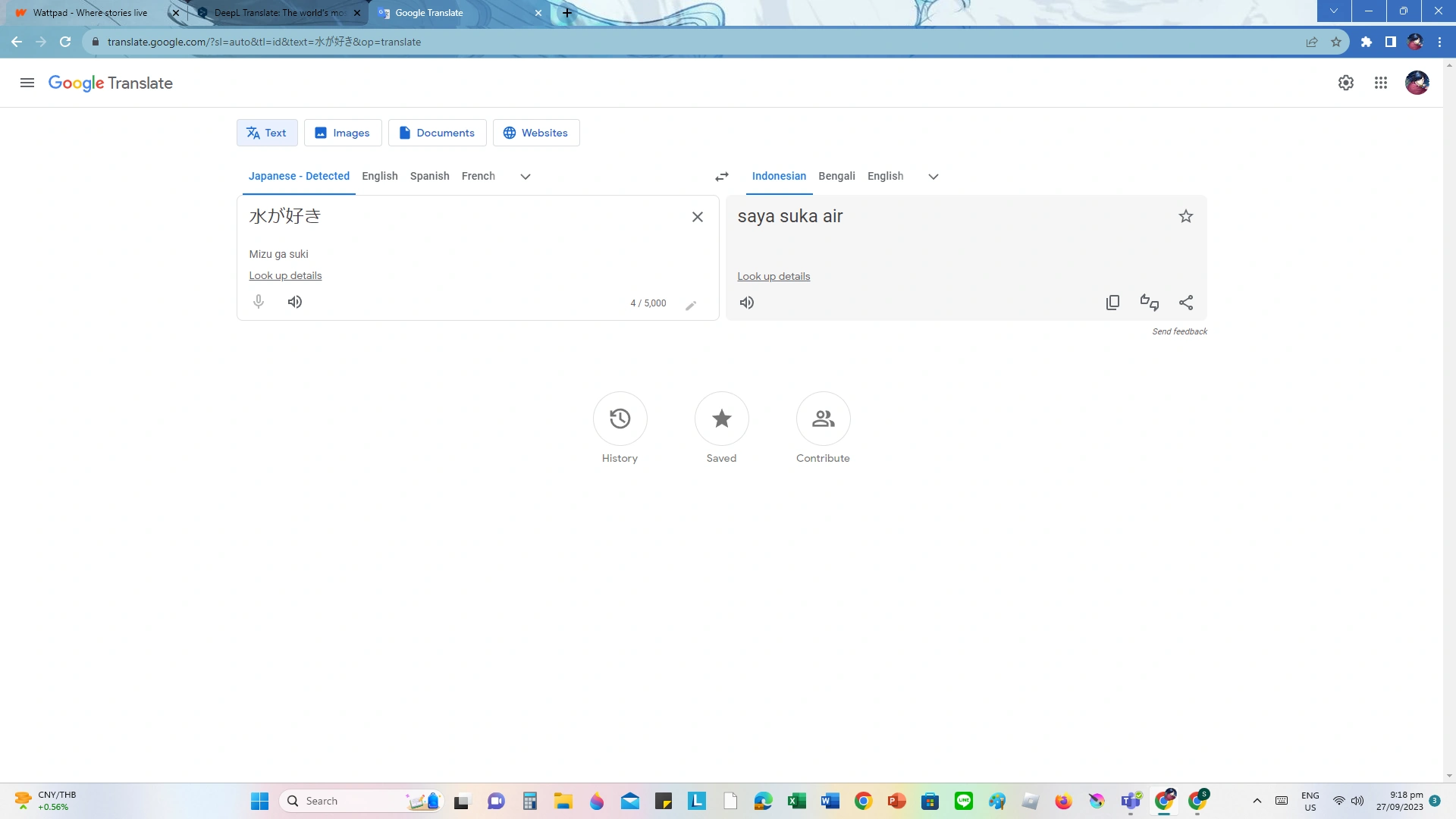Open Google Translate settings gear
The height and width of the screenshot is (819, 1456).
pos(1346,83)
